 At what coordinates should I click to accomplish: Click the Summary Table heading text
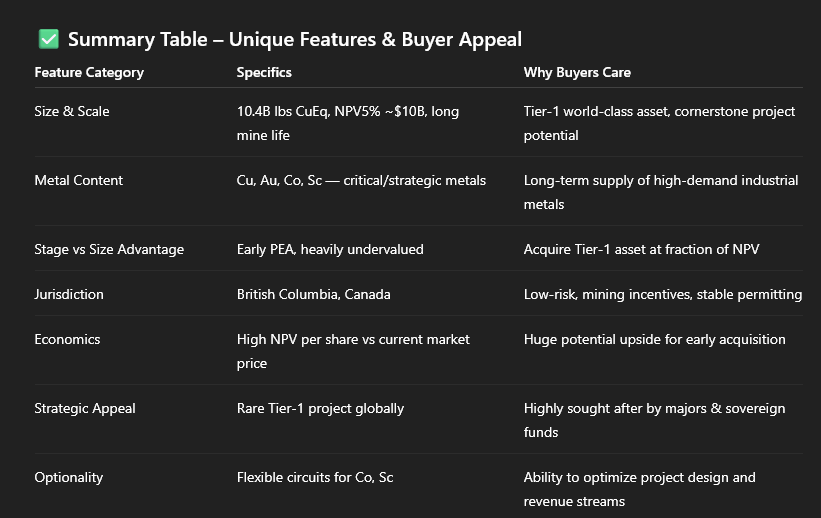coord(294,40)
